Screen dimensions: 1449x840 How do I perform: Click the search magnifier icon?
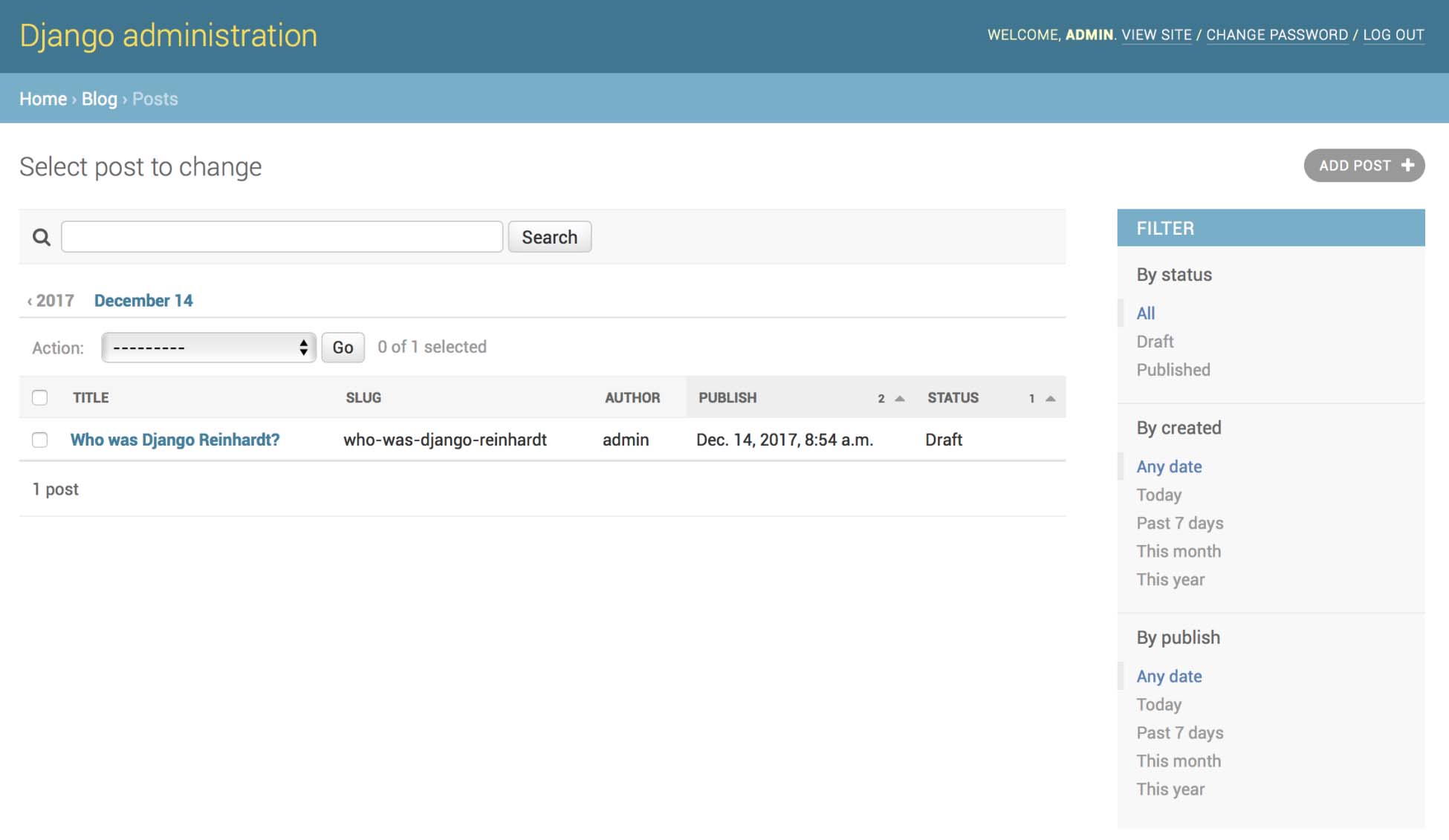[42, 237]
